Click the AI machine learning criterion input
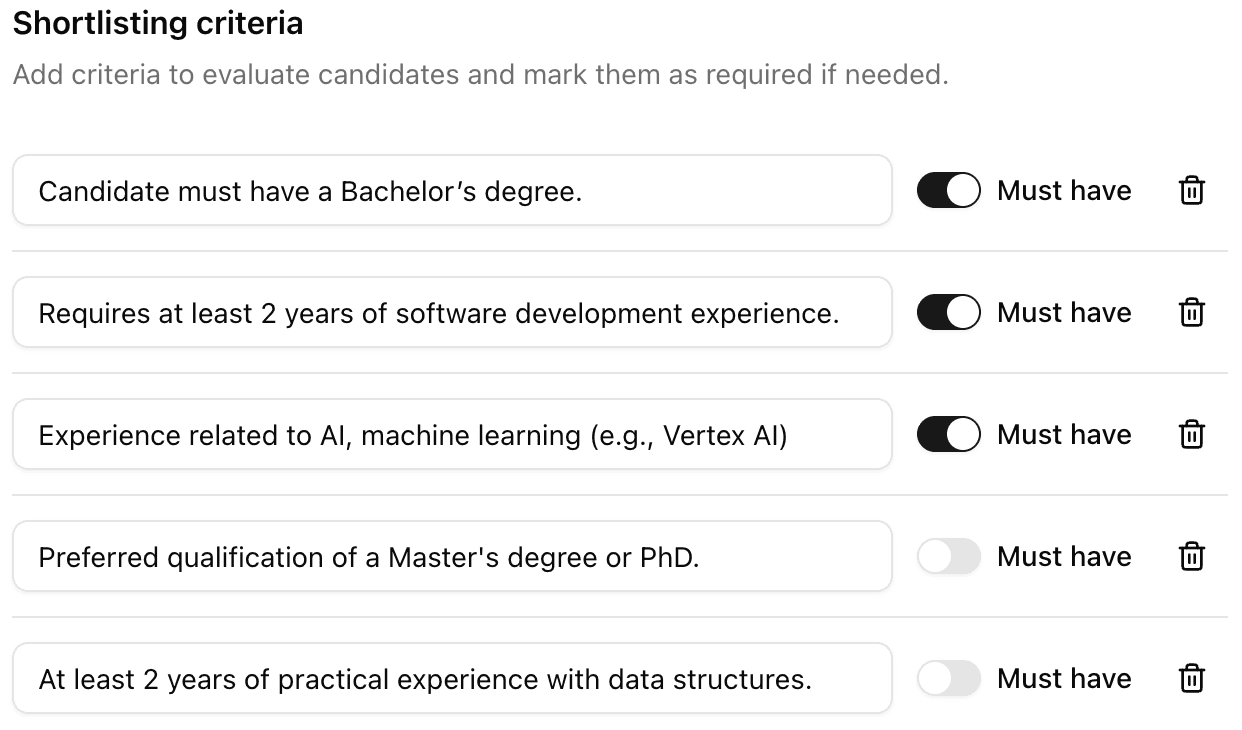1242x730 pixels. pos(450,434)
